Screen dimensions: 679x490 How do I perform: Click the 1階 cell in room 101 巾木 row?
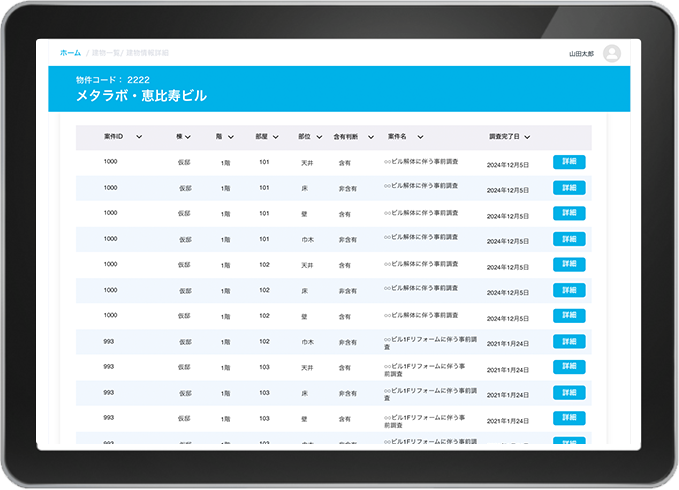[226, 240]
